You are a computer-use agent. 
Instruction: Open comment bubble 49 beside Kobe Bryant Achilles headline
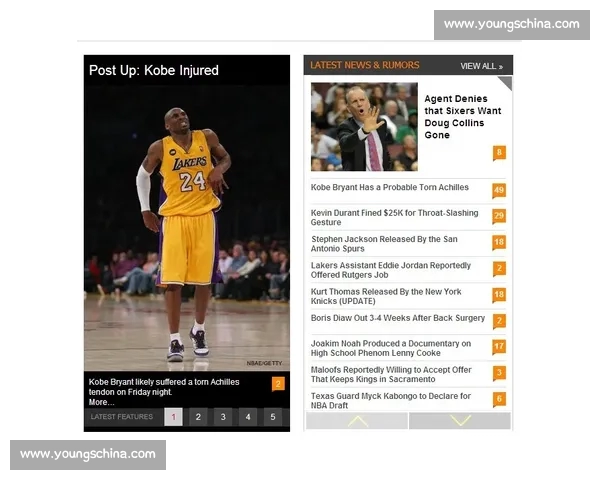click(x=499, y=191)
